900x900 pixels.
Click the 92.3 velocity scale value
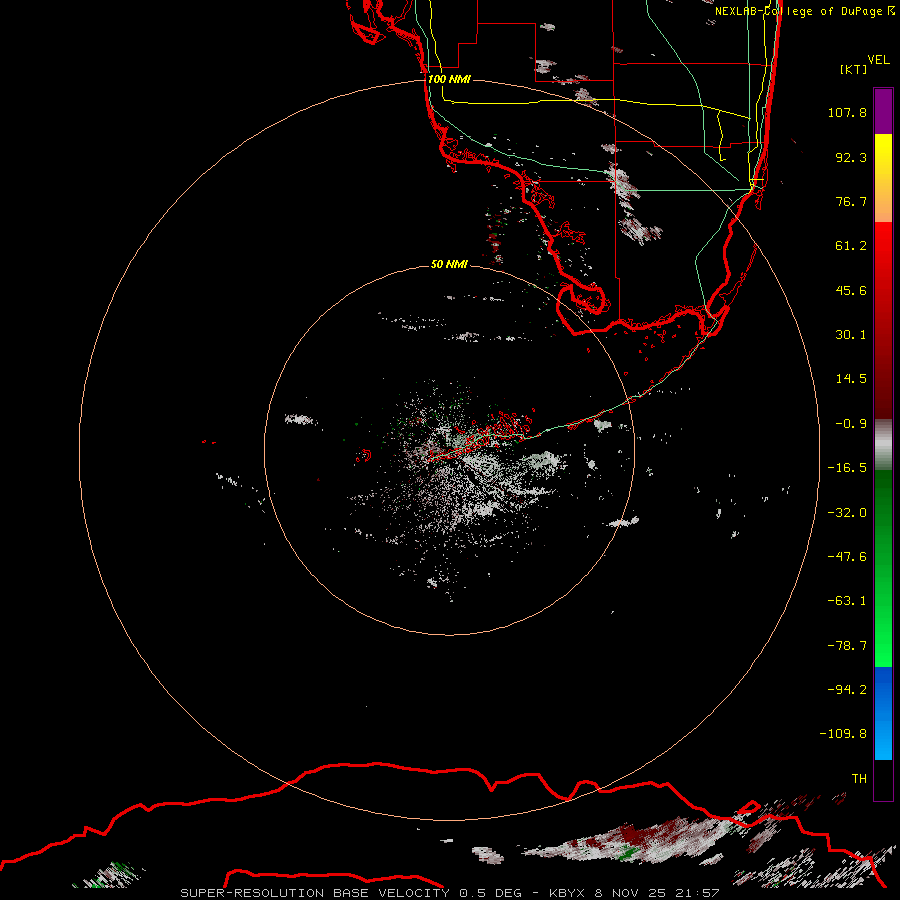(x=851, y=157)
